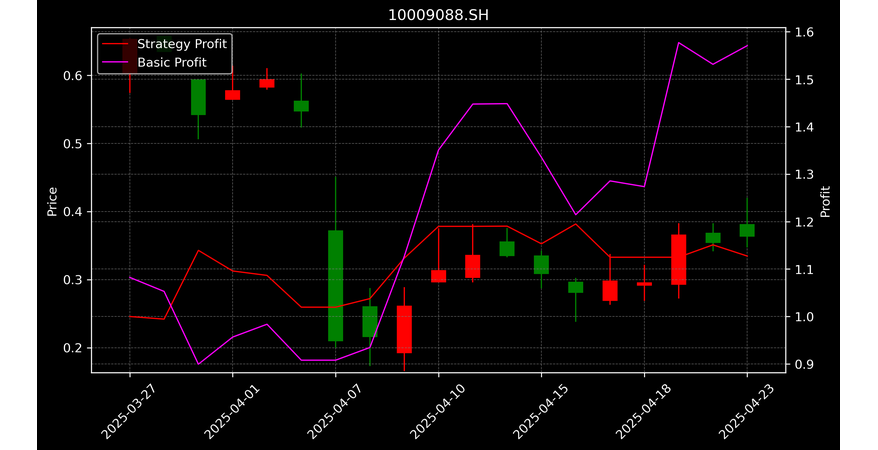Select the Strategy Profit legend label
This screenshot has width=878, height=450.
[x=182, y=44]
